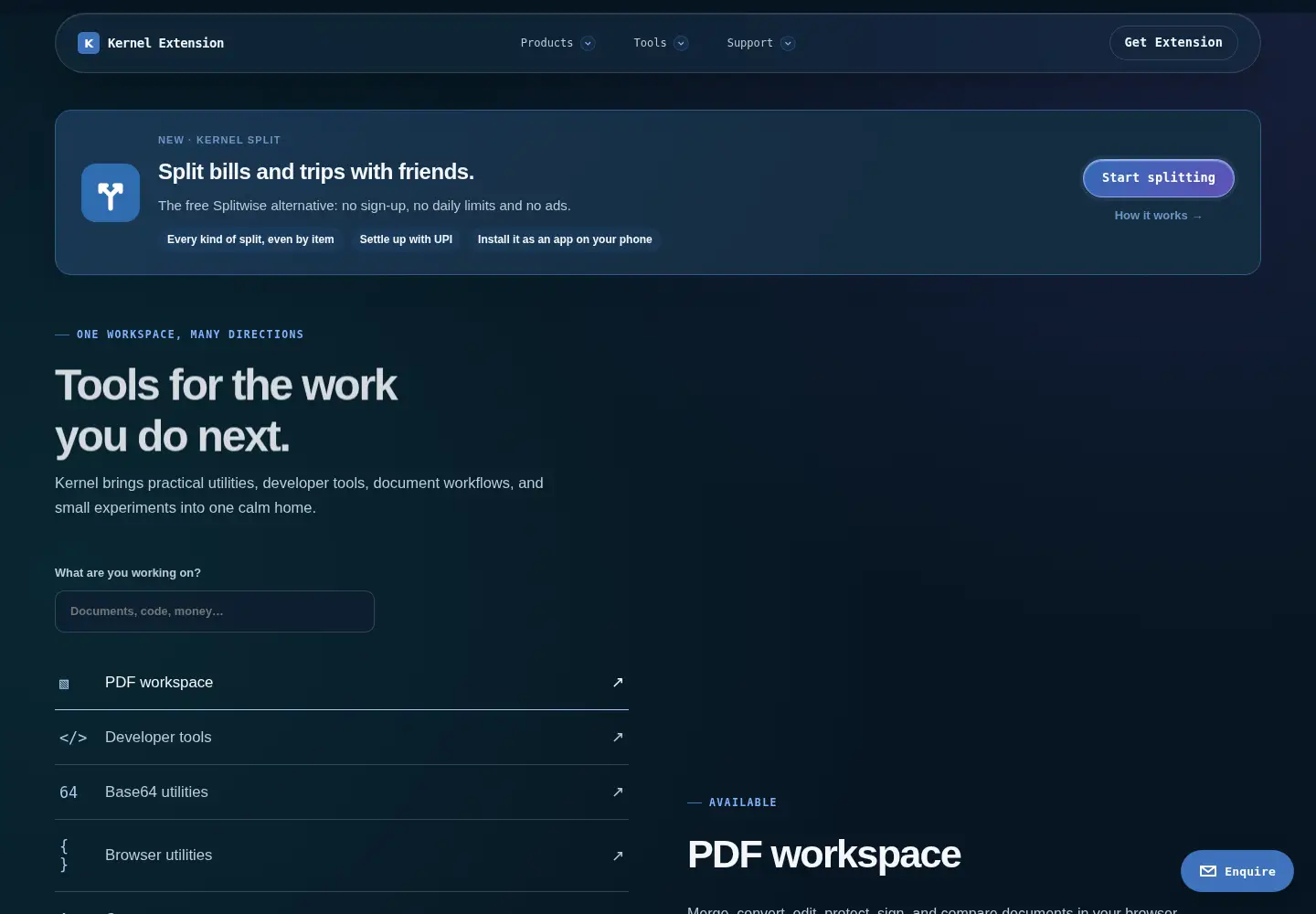Click the Get Extension button

click(x=1173, y=43)
